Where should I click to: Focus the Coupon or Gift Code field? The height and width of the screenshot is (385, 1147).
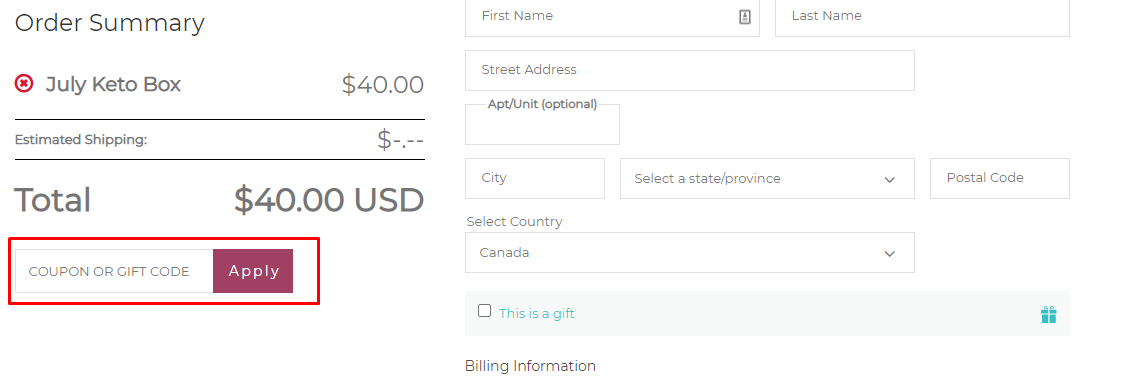(x=114, y=271)
